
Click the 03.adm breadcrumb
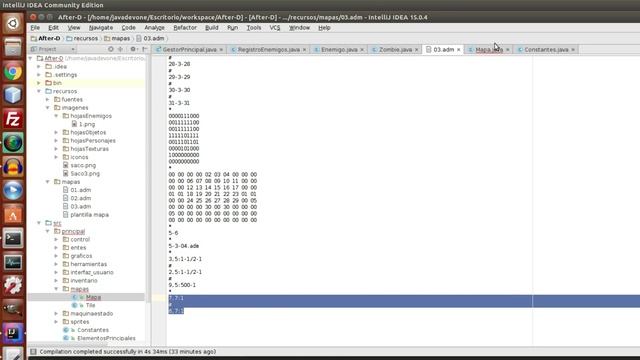tap(150, 38)
